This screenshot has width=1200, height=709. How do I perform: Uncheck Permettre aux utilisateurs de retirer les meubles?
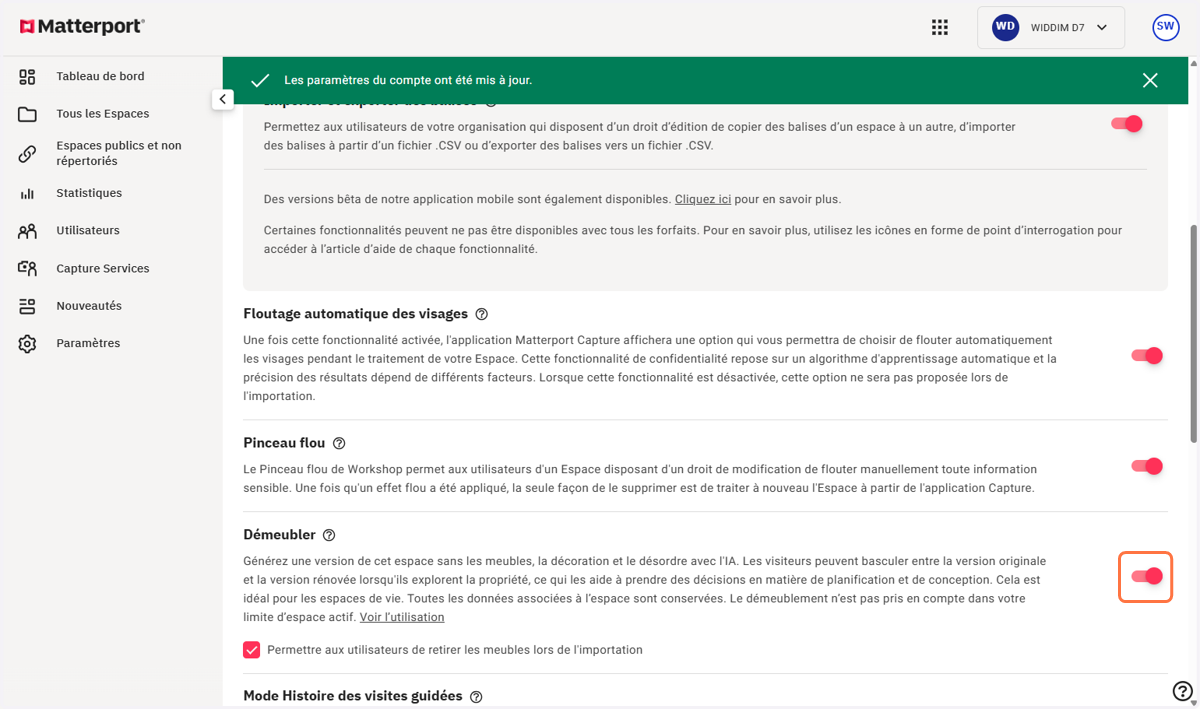click(251, 650)
